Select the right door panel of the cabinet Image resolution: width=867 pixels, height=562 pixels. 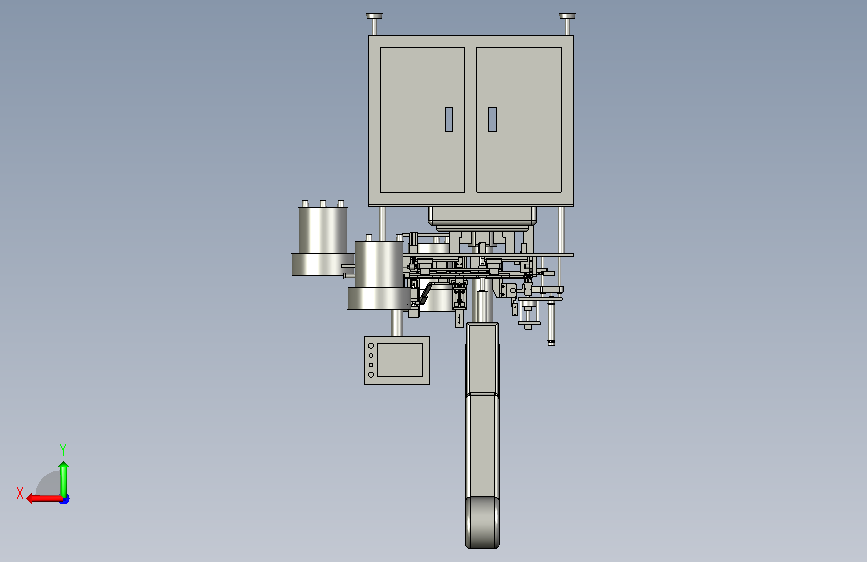pos(519,120)
